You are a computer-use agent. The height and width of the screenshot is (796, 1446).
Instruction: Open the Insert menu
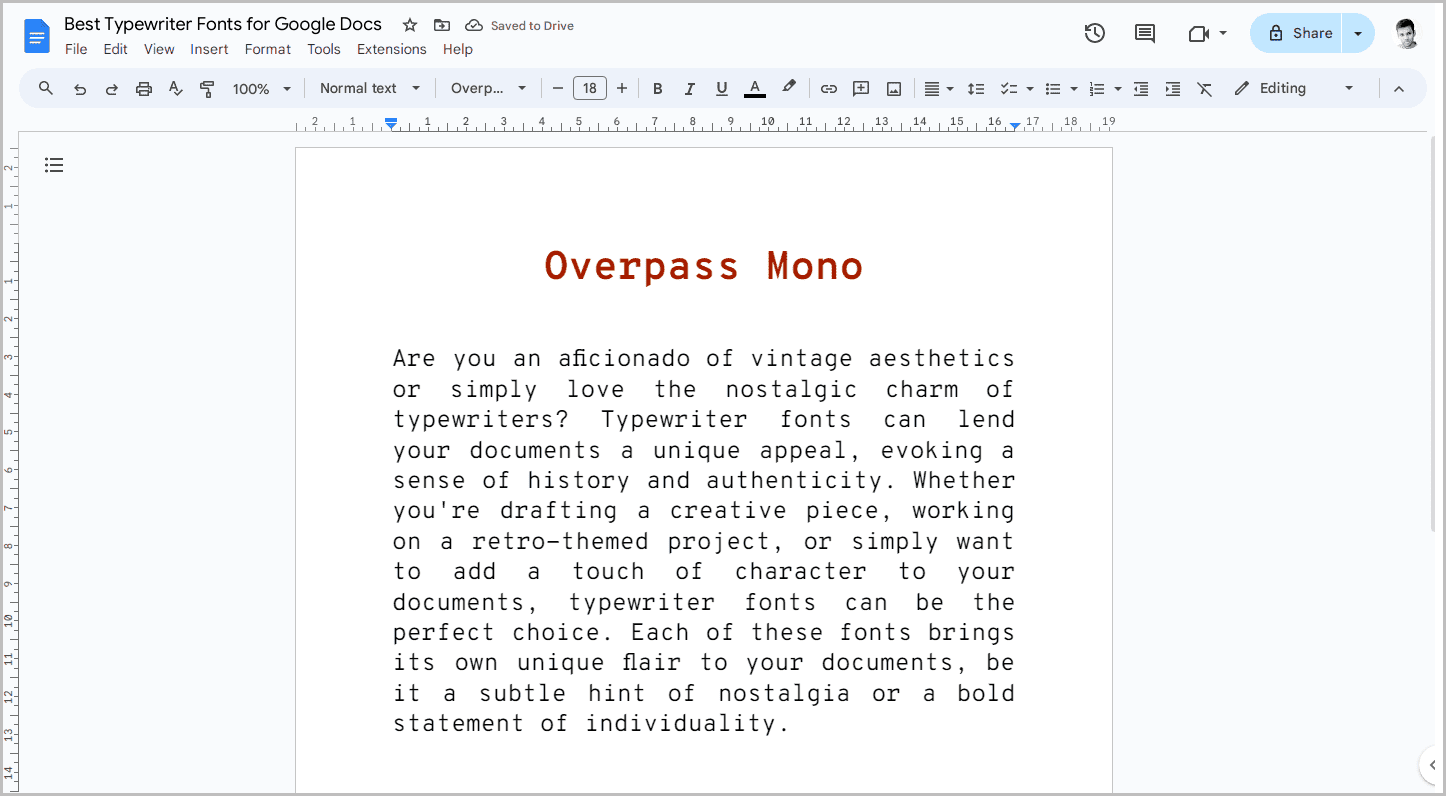(x=209, y=49)
